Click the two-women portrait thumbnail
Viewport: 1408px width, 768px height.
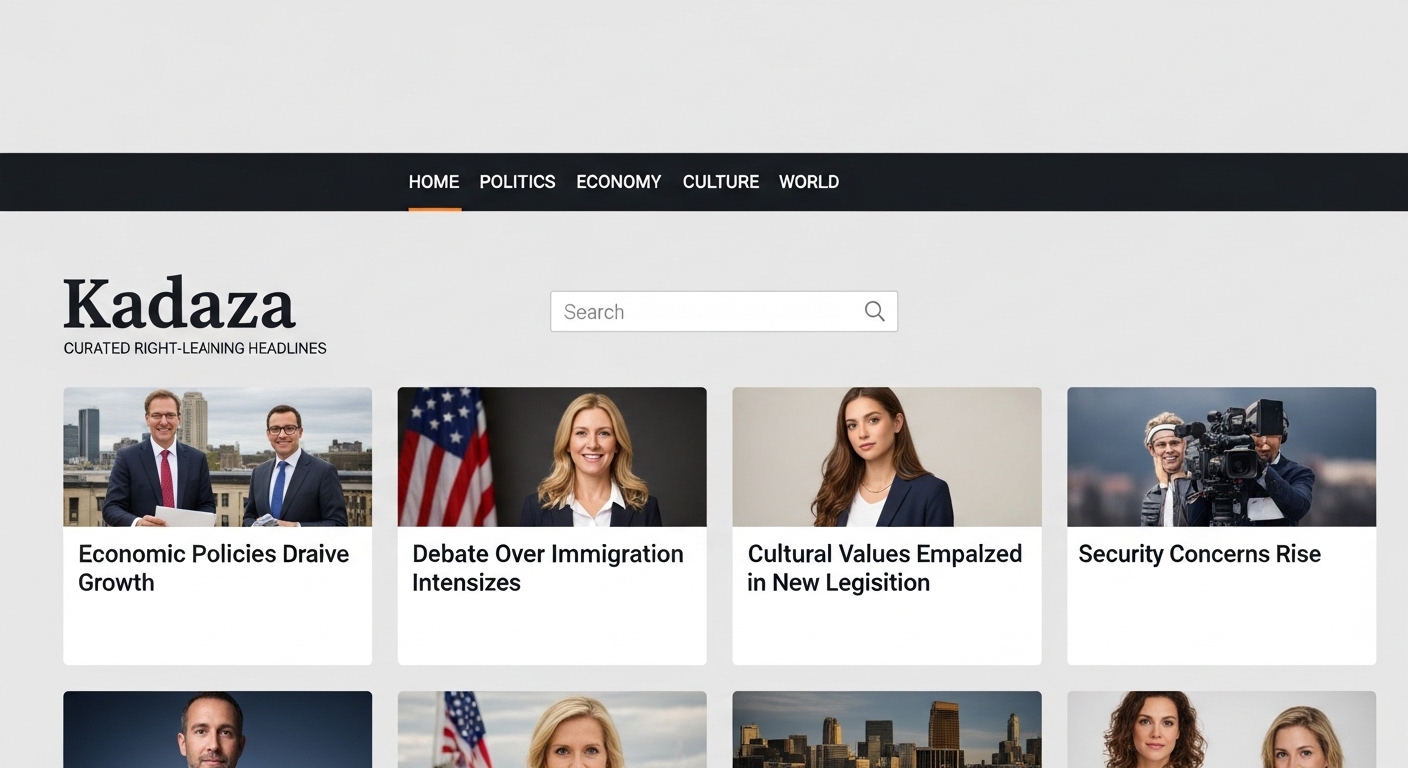point(1221,729)
